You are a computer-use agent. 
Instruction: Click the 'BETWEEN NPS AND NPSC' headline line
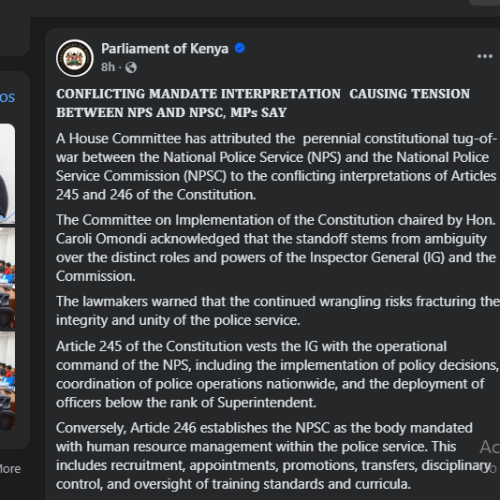pyautogui.click(x=171, y=112)
